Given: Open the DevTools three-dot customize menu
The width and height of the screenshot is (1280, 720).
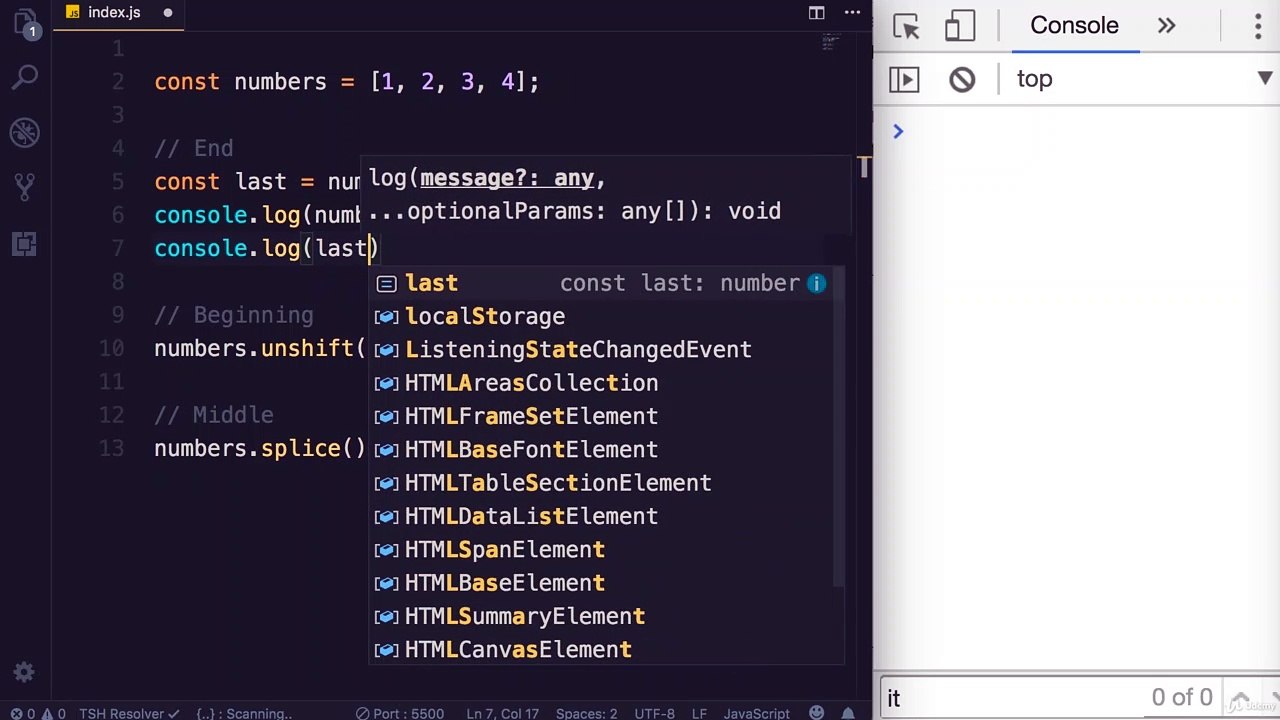Looking at the screenshot, I should (1258, 26).
